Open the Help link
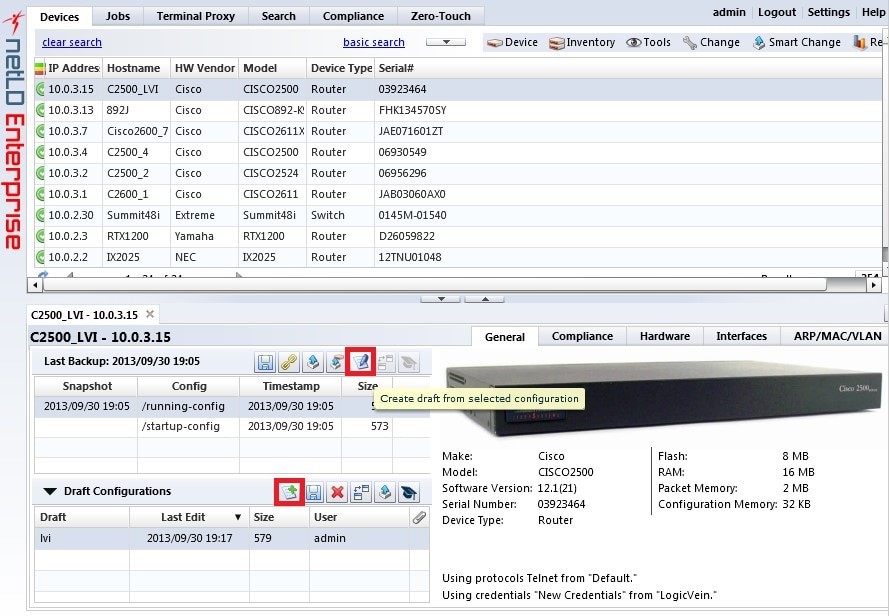 coord(873,12)
